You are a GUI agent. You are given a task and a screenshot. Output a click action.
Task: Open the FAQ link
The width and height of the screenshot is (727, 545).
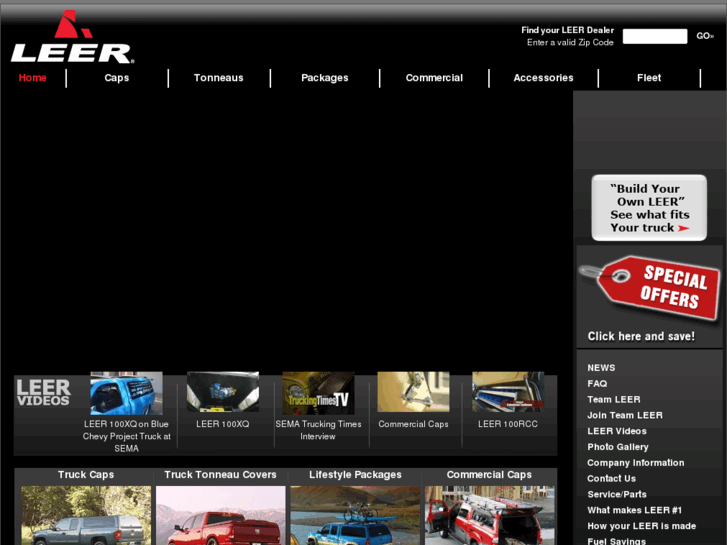point(597,384)
